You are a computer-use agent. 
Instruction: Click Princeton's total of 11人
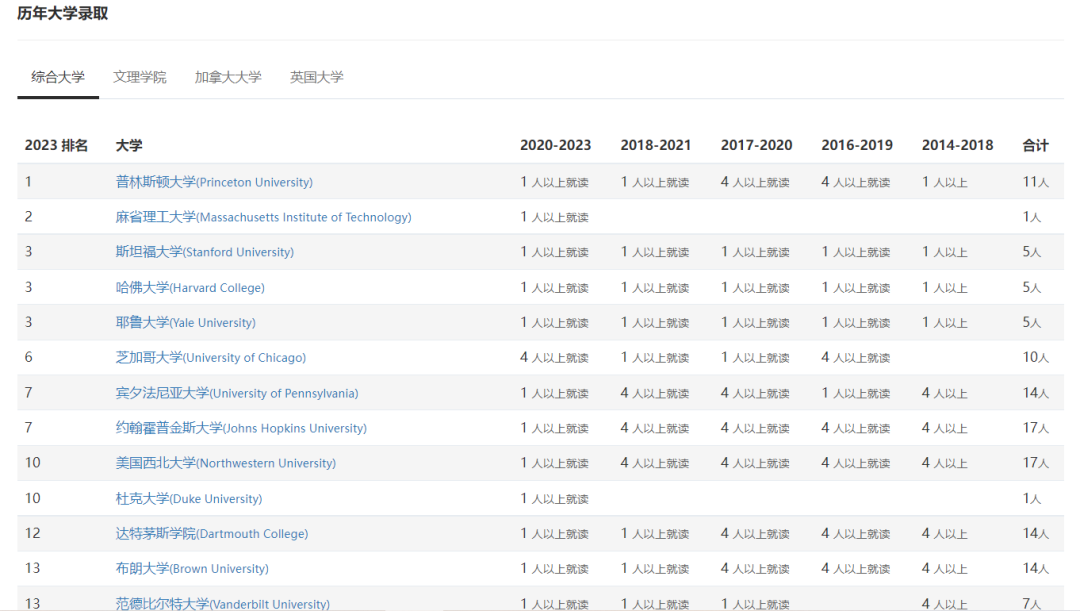[x=1036, y=182]
